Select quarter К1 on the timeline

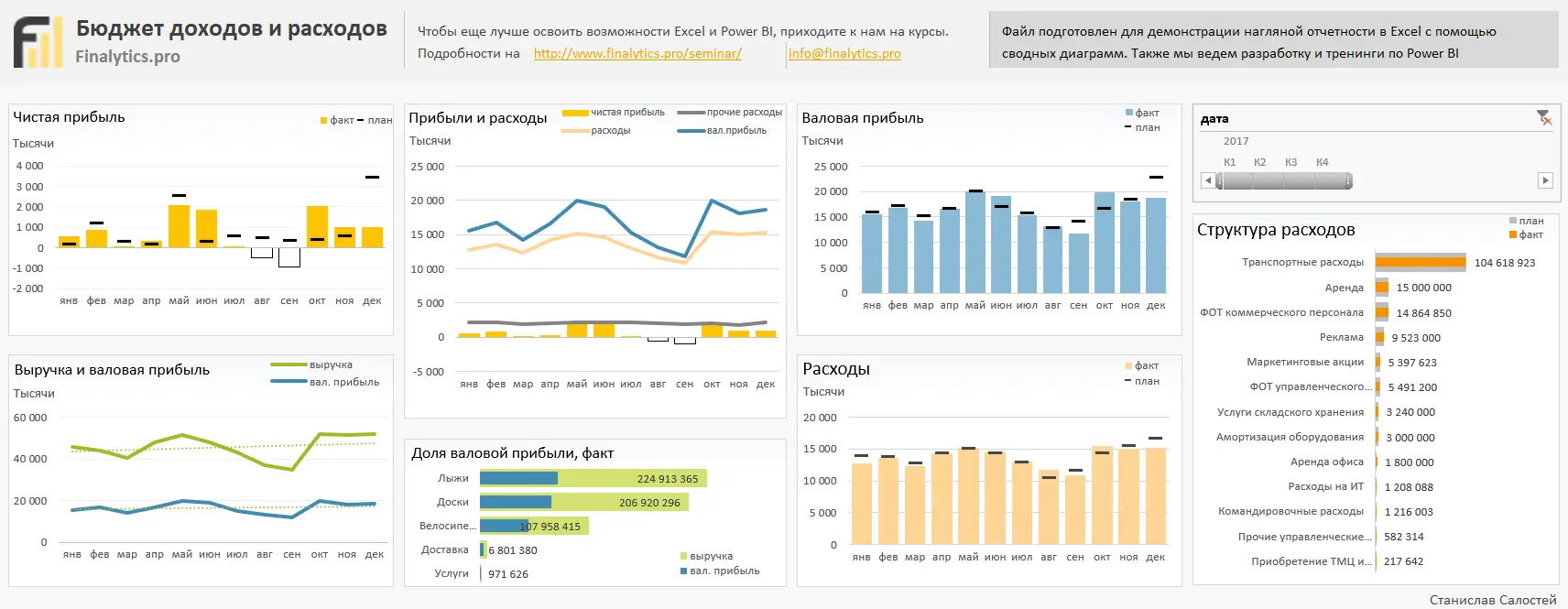pos(1230,162)
